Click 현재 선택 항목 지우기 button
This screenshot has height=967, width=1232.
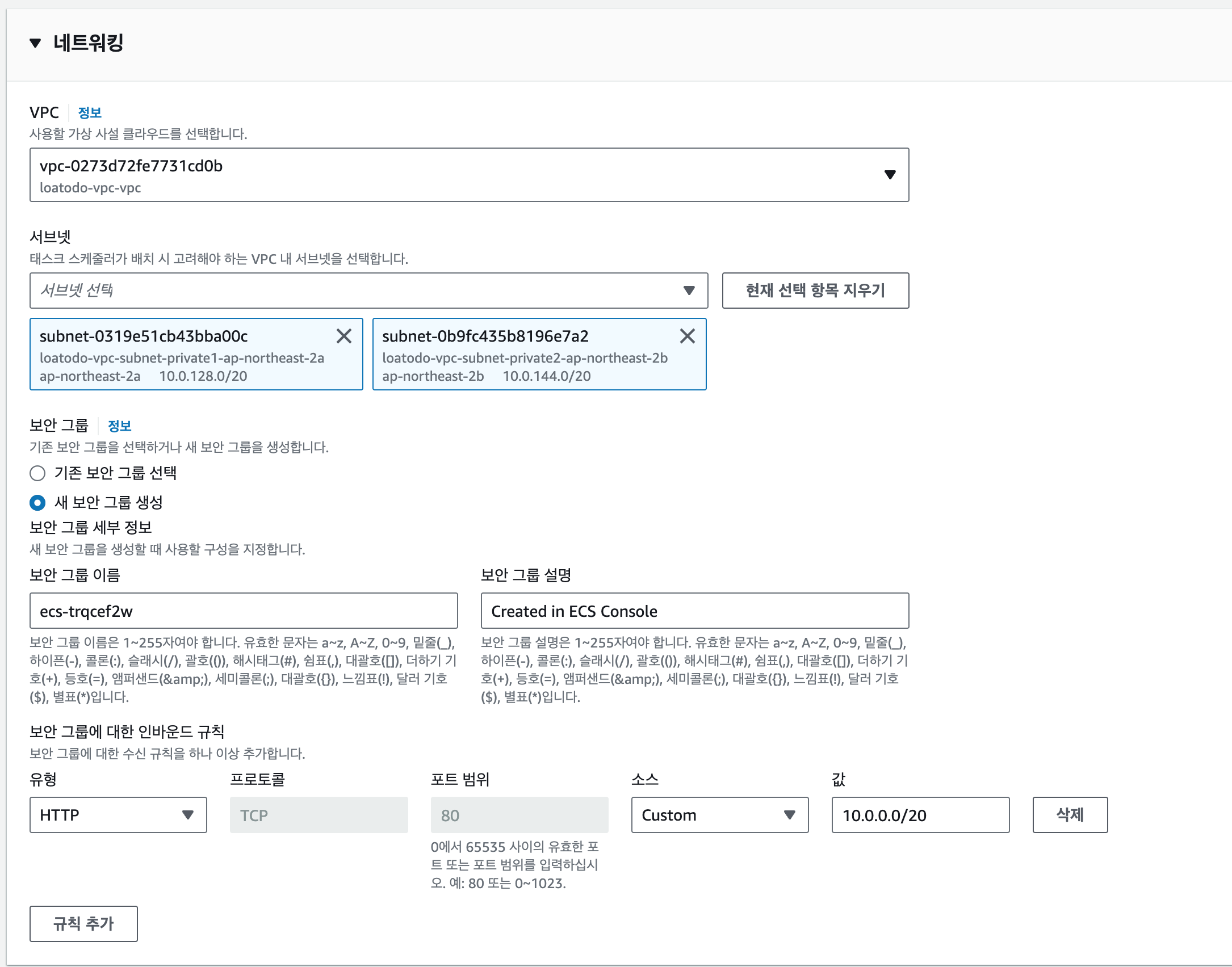coord(815,291)
